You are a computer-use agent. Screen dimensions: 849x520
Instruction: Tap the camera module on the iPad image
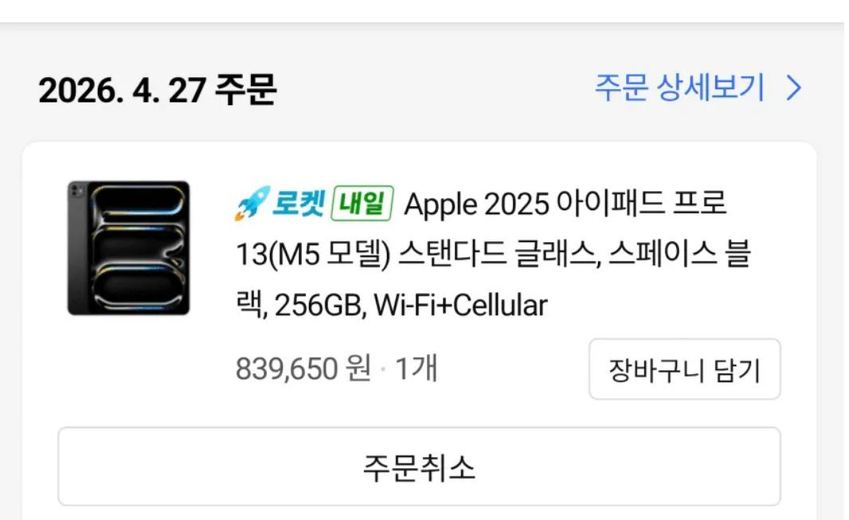76,191
